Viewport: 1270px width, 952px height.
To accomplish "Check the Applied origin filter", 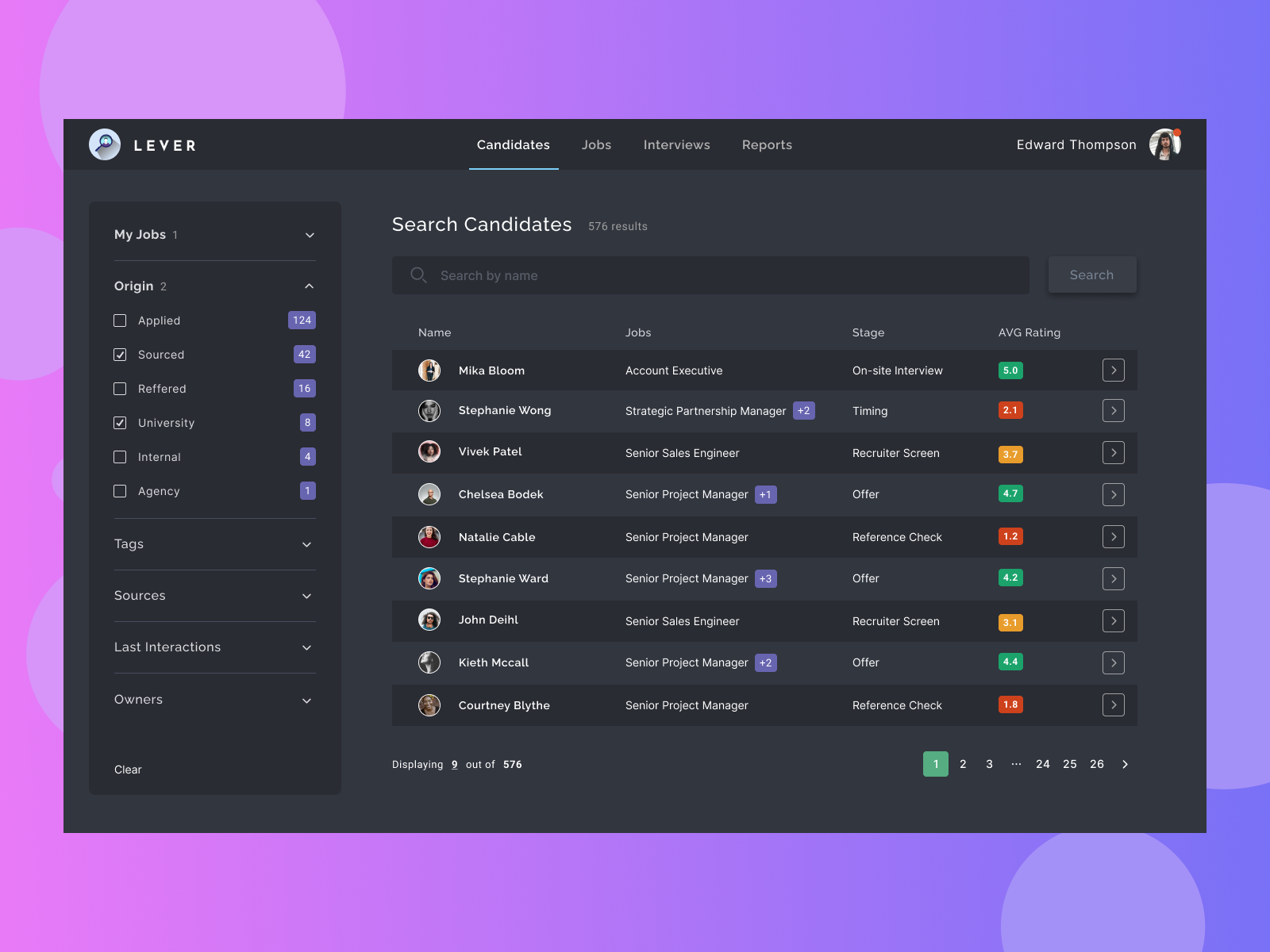I will pos(120,321).
